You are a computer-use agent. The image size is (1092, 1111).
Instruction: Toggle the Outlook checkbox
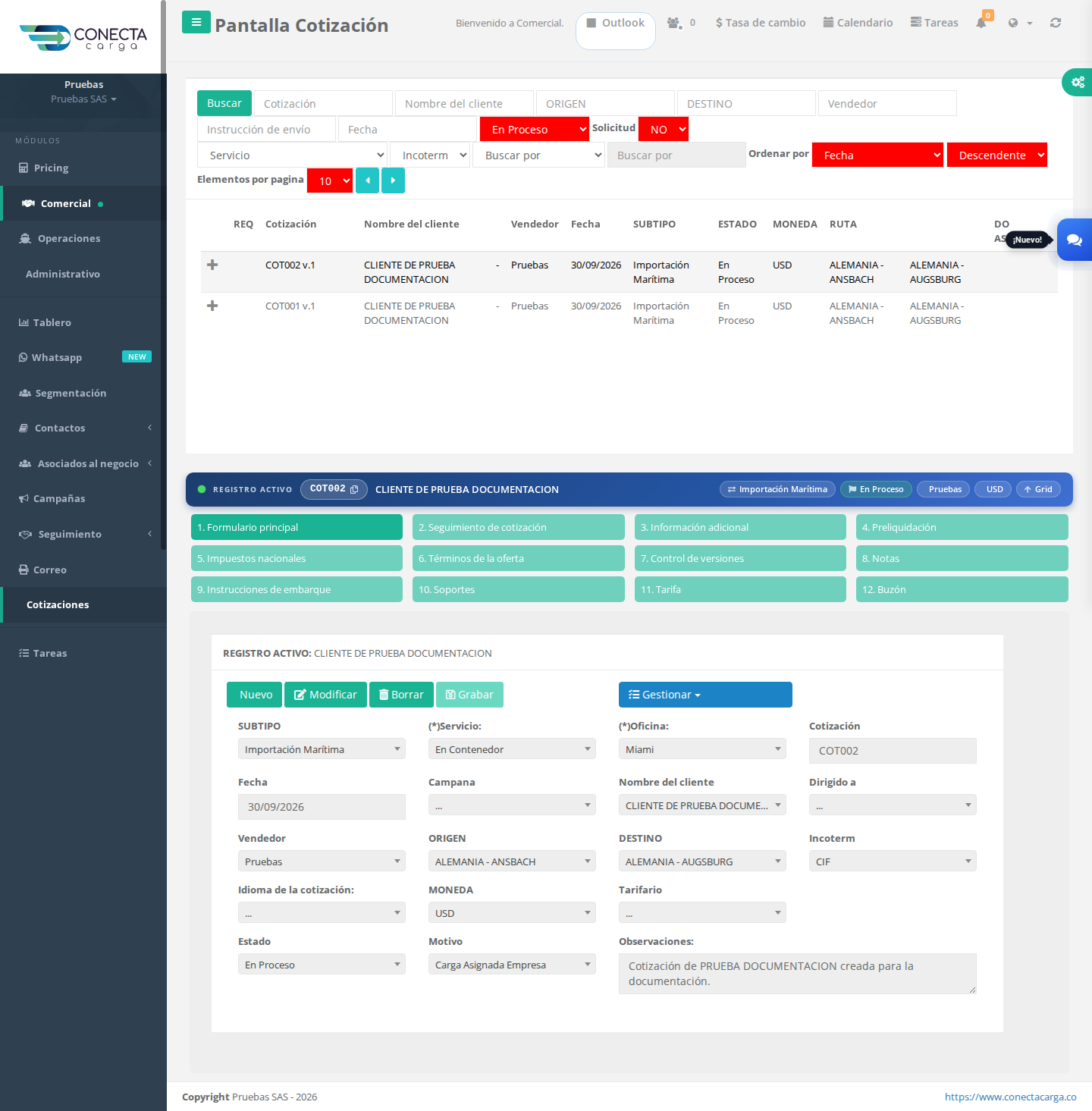(591, 23)
